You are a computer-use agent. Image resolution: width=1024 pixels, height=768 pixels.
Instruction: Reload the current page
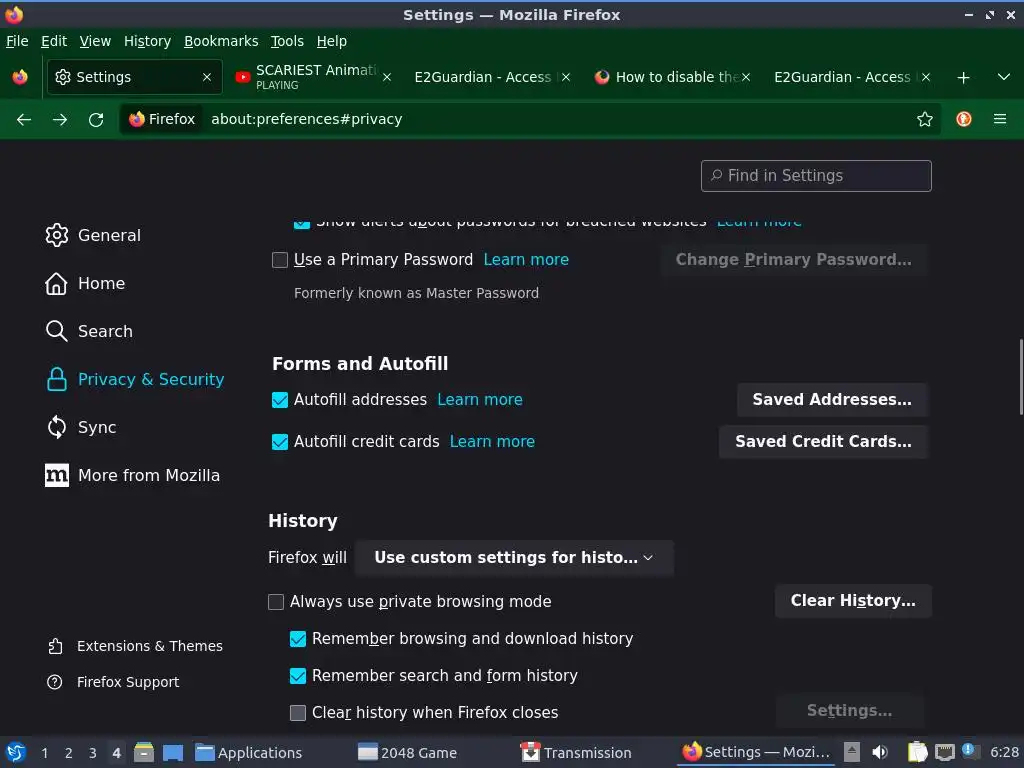(96, 120)
